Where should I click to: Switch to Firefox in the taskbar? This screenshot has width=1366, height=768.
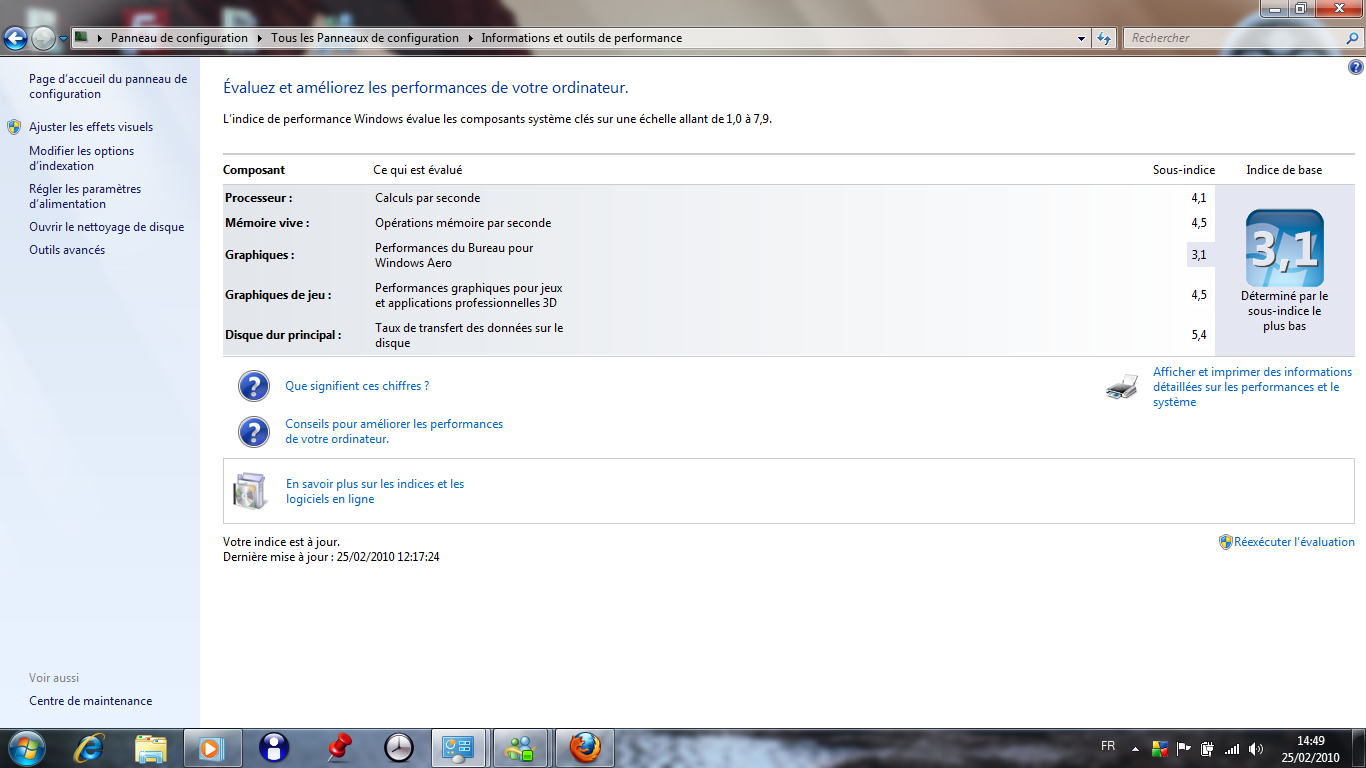point(584,748)
